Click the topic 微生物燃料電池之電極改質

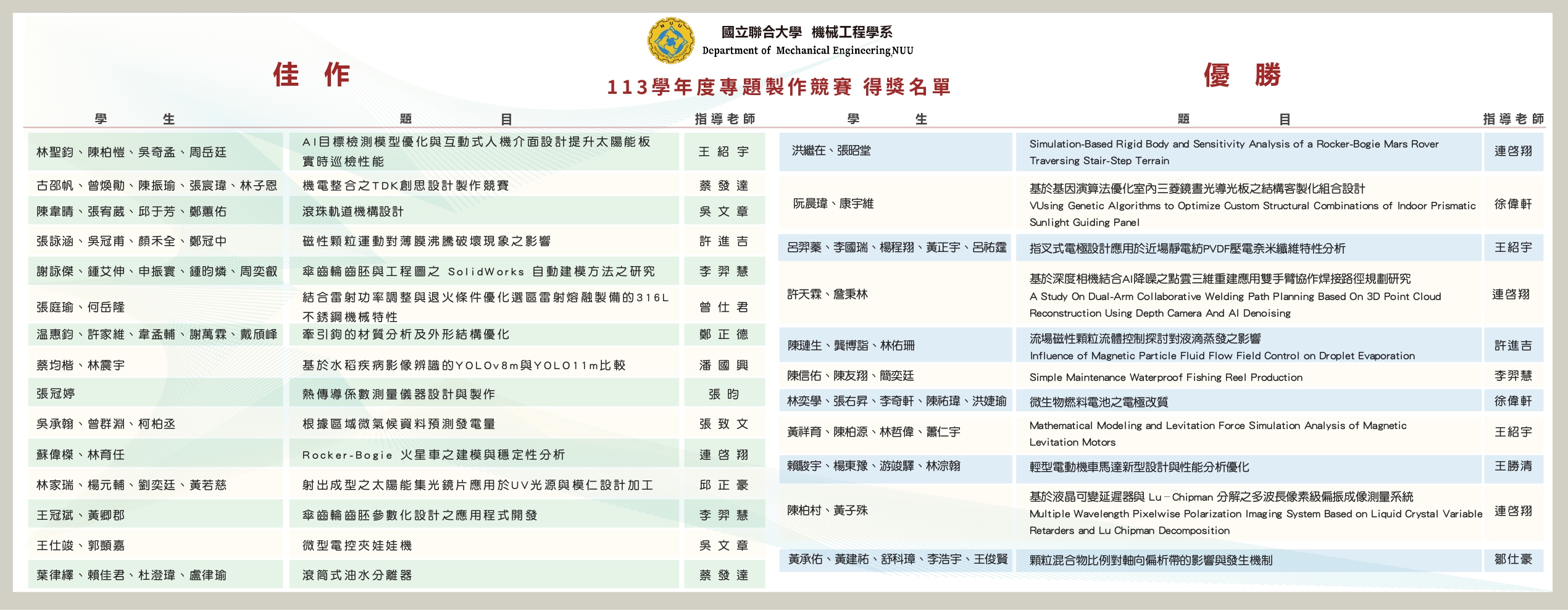pyautogui.click(x=1099, y=402)
